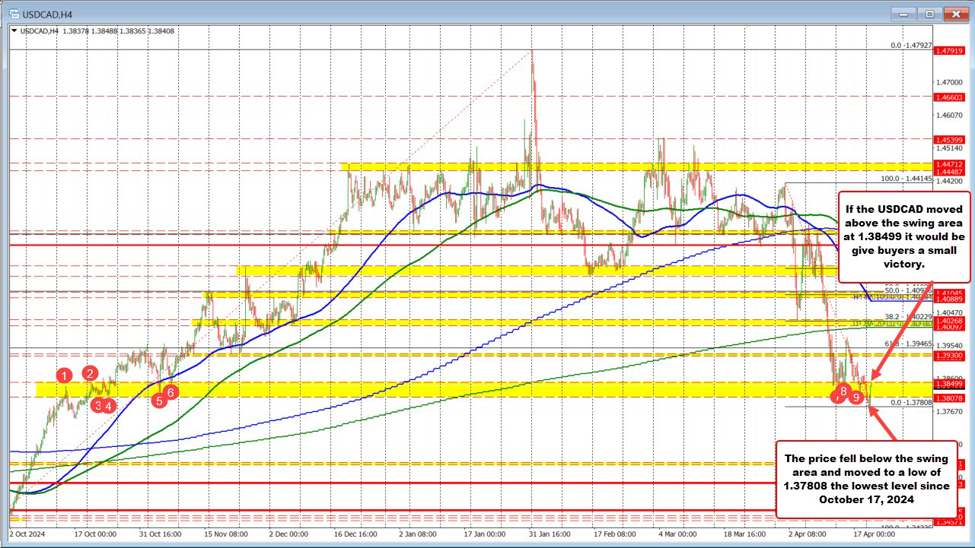Click the 1.38078 price level label

949,396
